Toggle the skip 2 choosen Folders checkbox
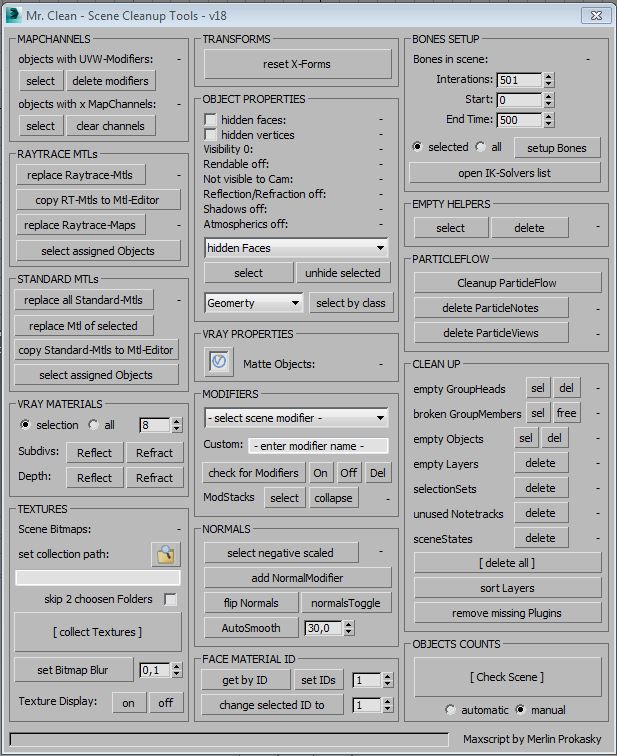617x756 pixels. [x=170, y=599]
